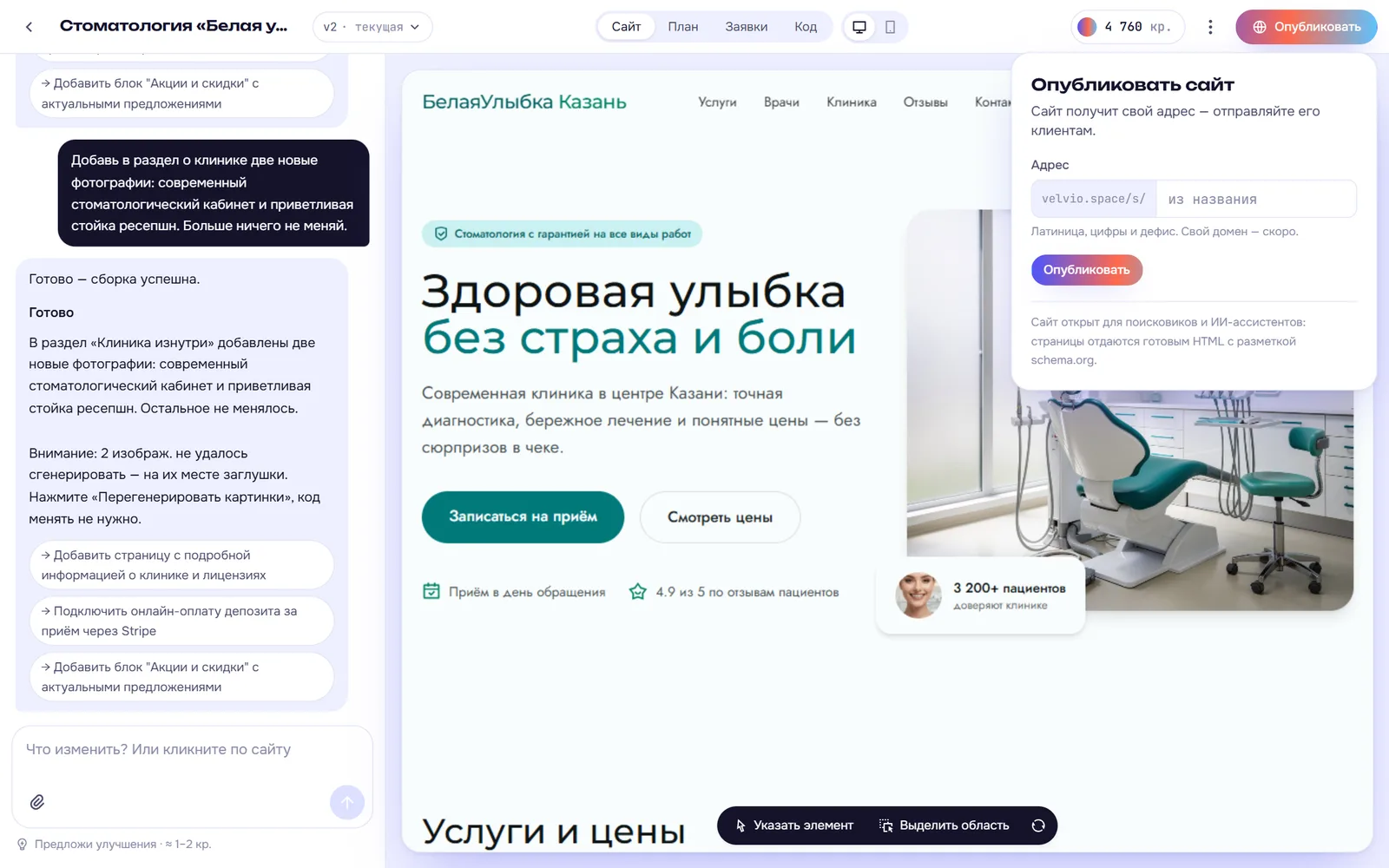Switch to mobile preview mode icon
The height and width of the screenshot is (868, 1389).
tap(890, 27)
